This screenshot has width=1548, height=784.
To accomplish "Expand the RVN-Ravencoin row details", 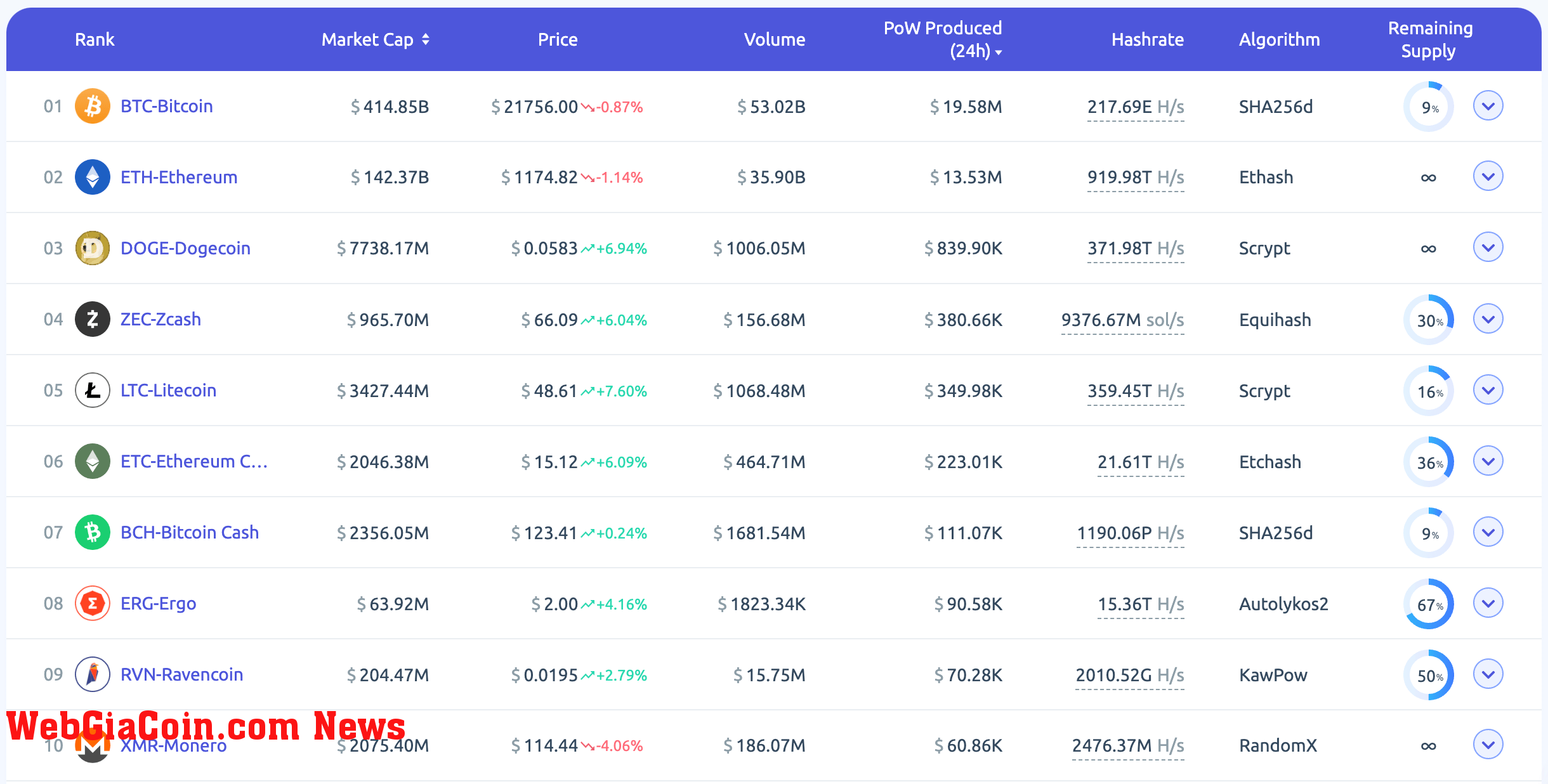I will 1488,674.
